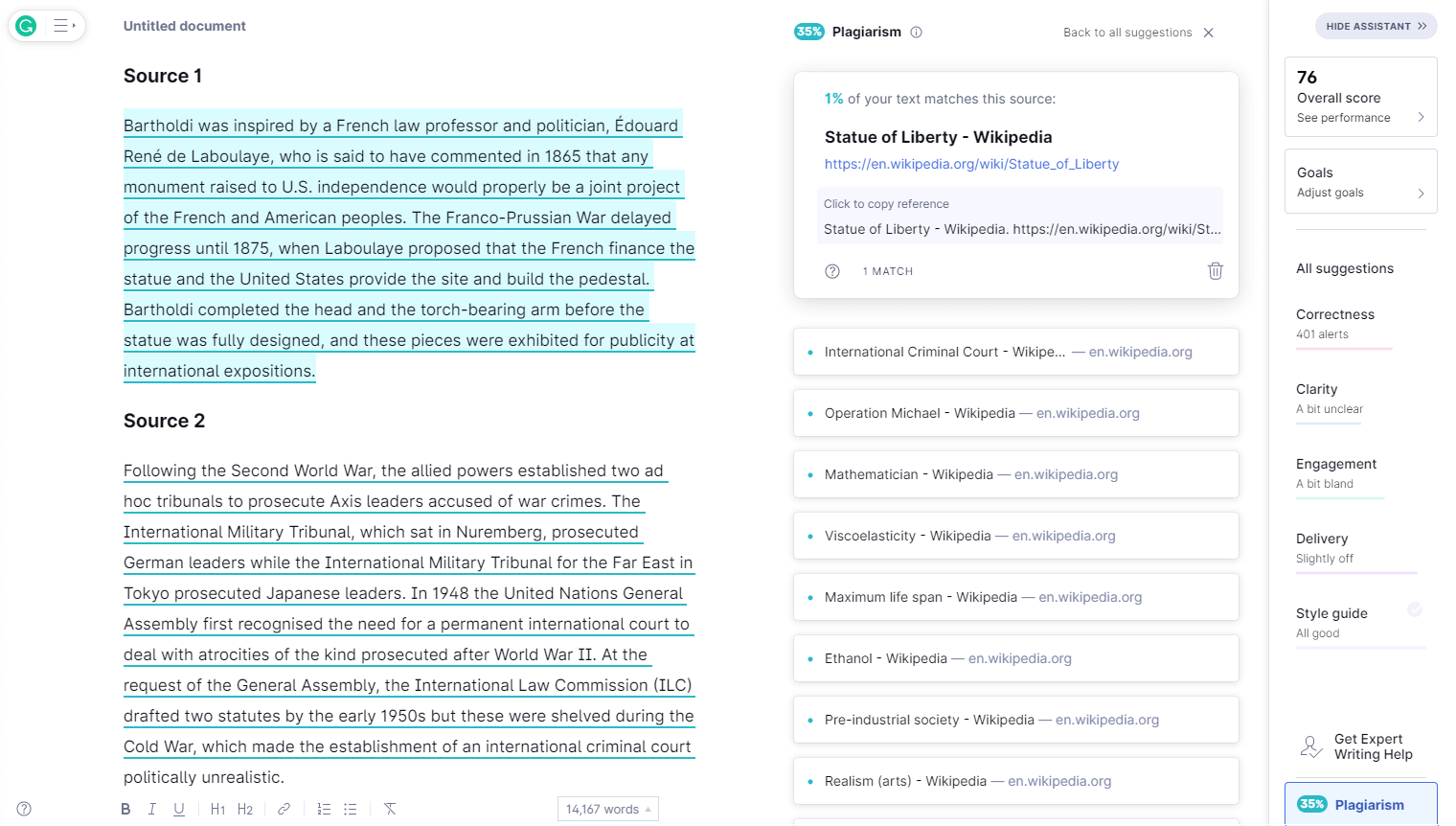
Task: Expand the Mathematician source card
Action: click(x=1016, y=474)
